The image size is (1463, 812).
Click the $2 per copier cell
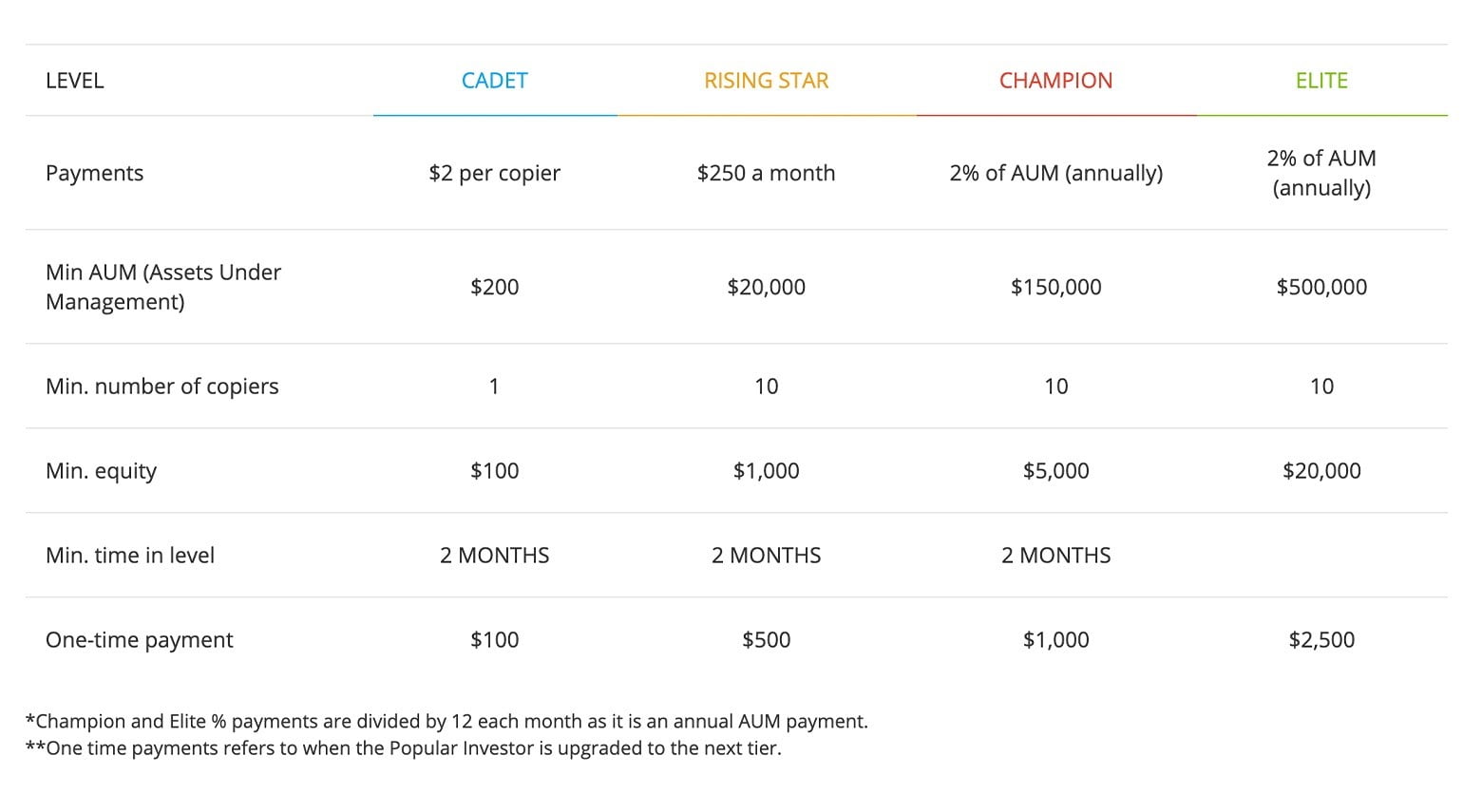[x=494, y=173]
